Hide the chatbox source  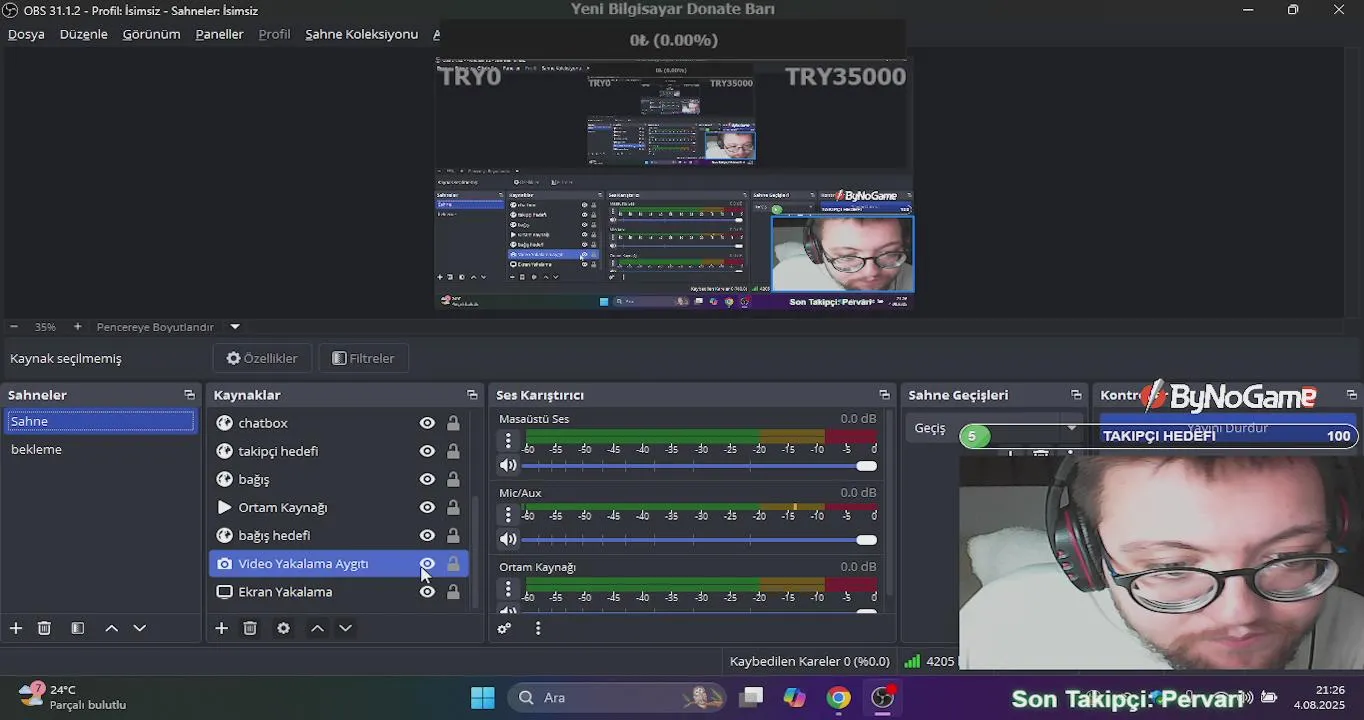point(427,423)
